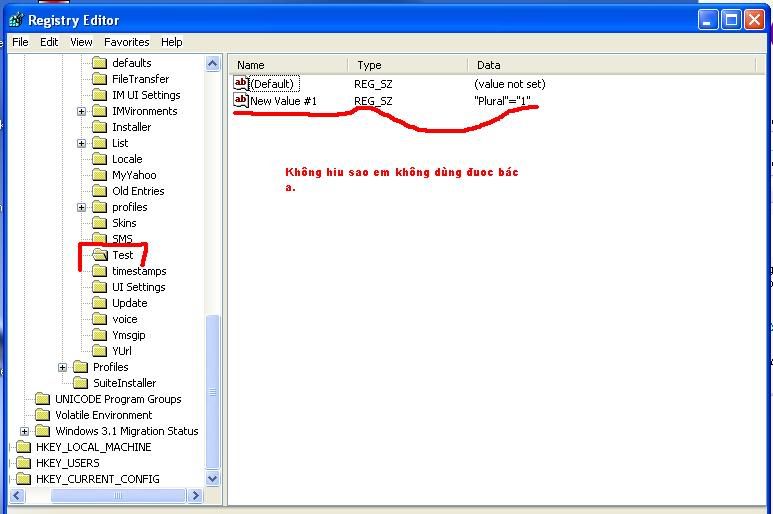Click the HKEY_LOCAL_MACHINE folder icon
The image size is (773, 514).
[x=23, y=447]
